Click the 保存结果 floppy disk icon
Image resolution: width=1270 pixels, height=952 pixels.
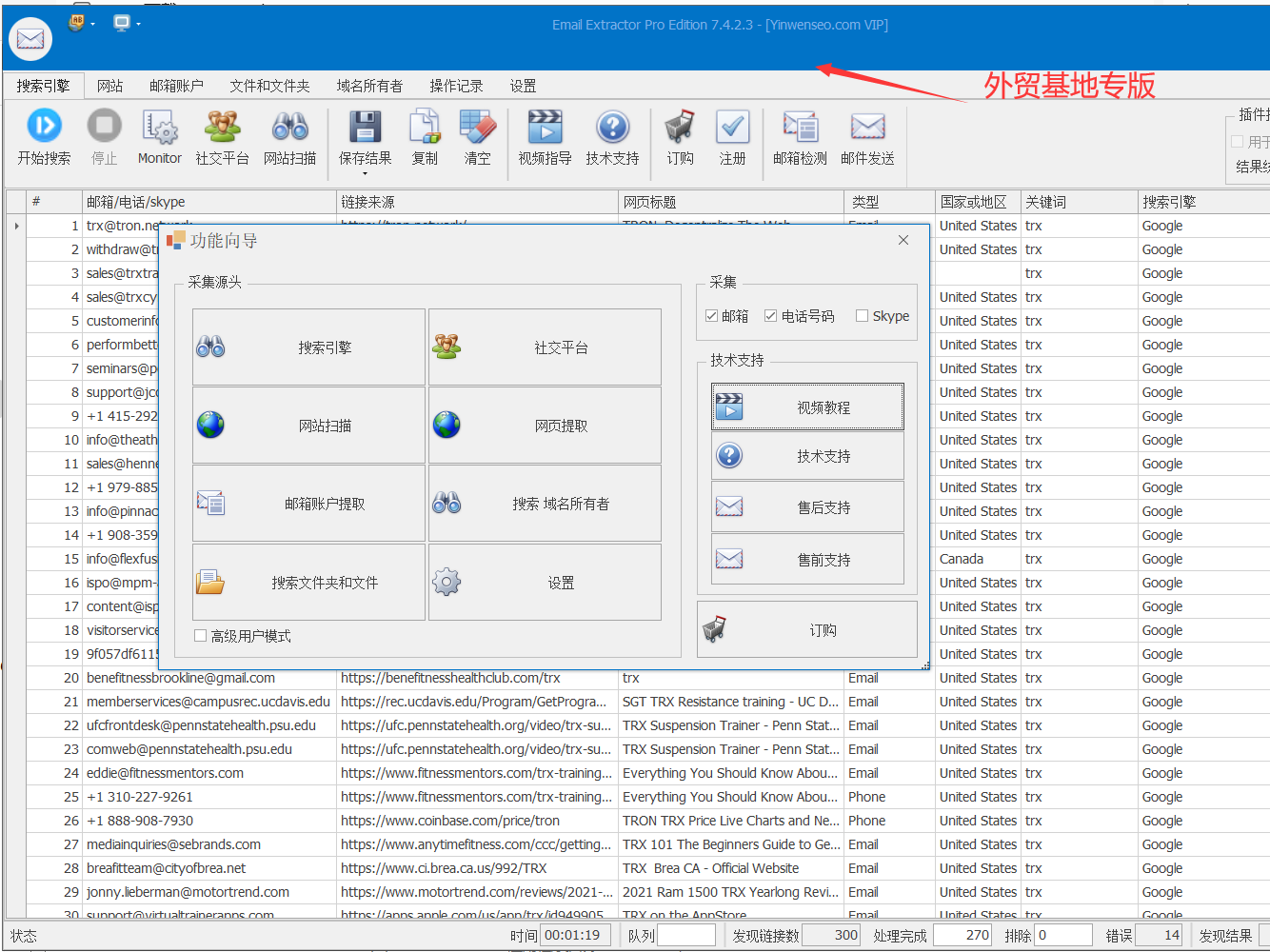365,127
